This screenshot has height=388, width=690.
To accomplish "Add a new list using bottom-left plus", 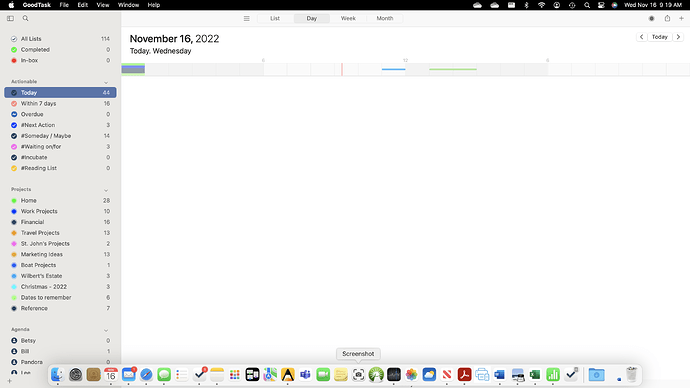I will (x=10, y=381).
